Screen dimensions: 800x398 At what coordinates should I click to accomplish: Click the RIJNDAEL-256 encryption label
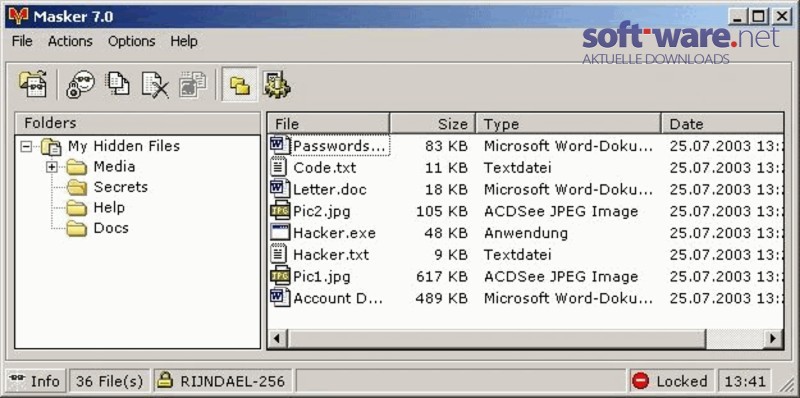[x=232, y=382]
